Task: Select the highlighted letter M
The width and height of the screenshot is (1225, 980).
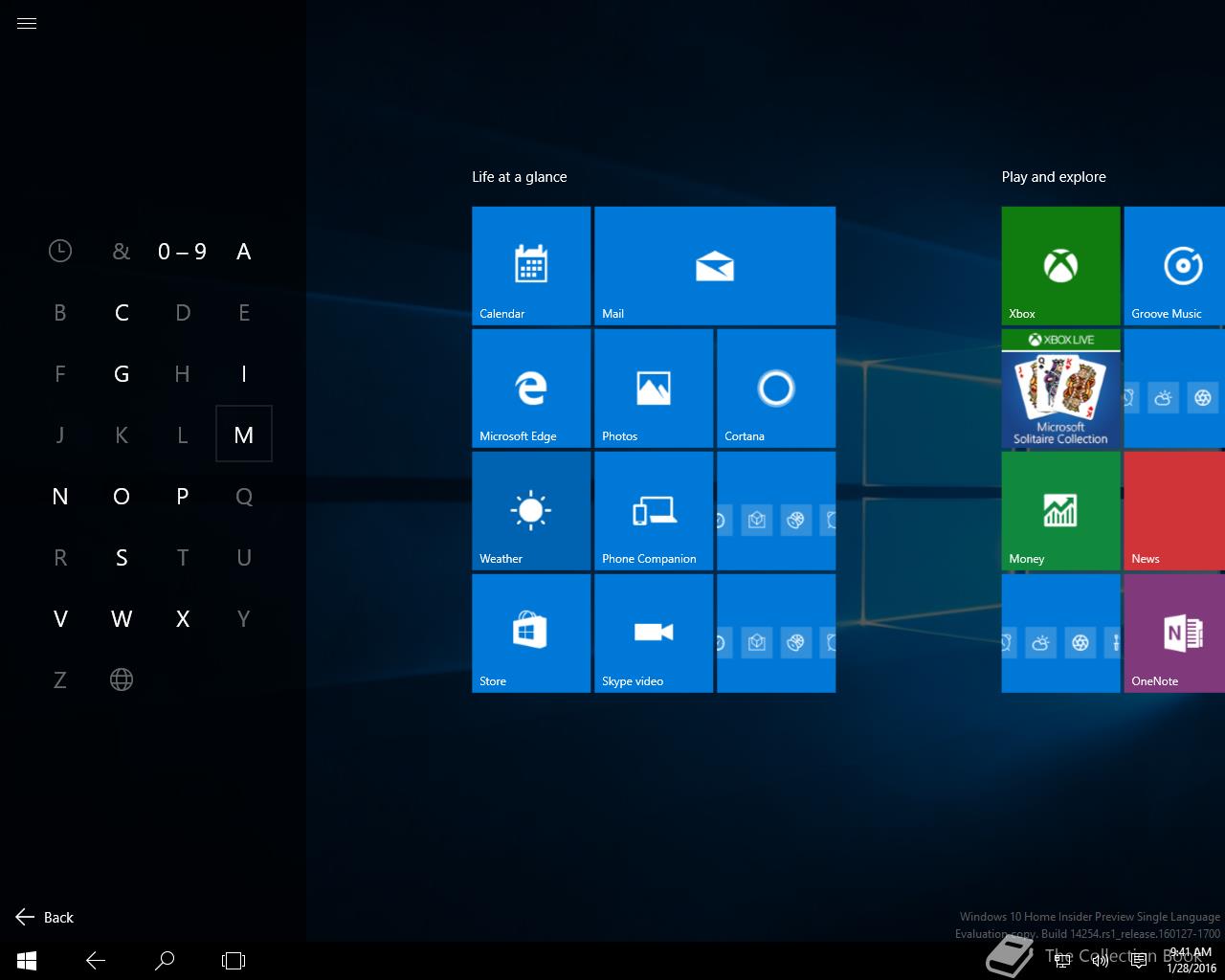Action: coord(244,434)
